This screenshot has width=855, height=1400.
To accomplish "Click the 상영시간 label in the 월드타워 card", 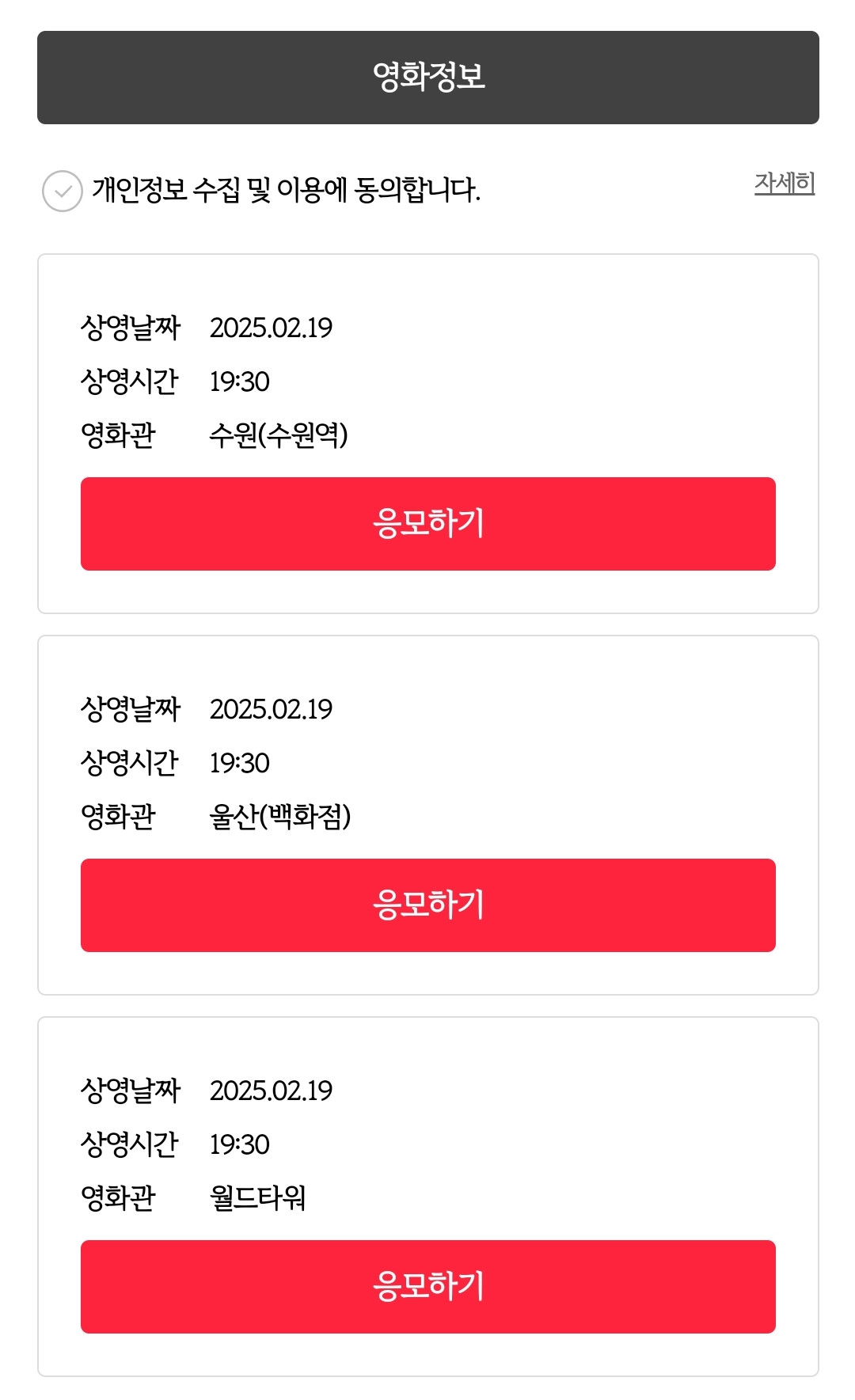I will (130, 1144).
